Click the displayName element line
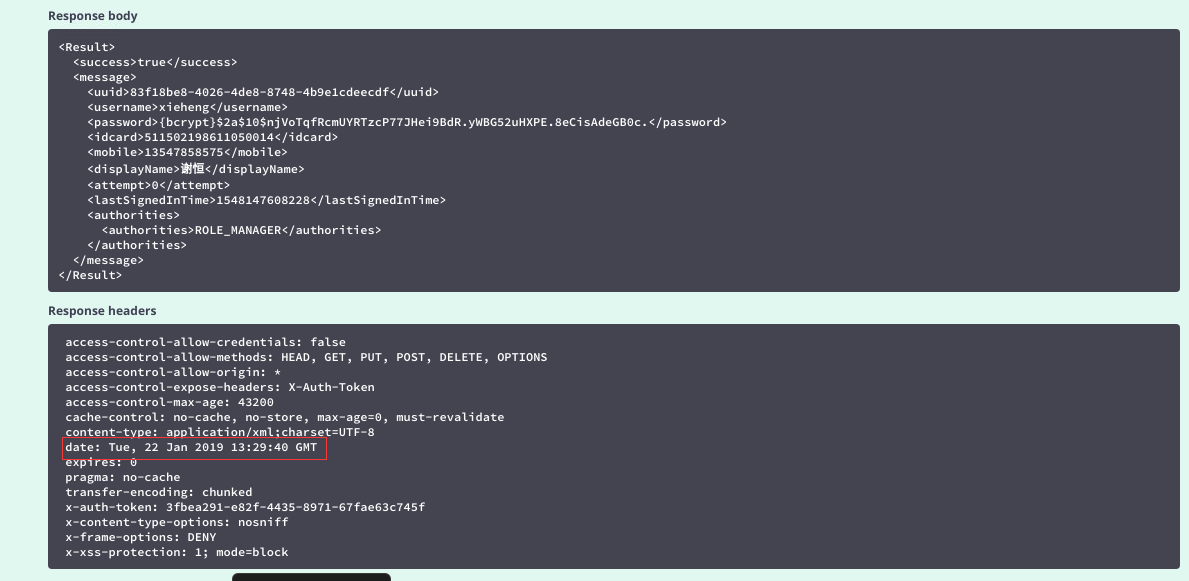The width and height of the screenshot is (1189, 581). (196, 169)
